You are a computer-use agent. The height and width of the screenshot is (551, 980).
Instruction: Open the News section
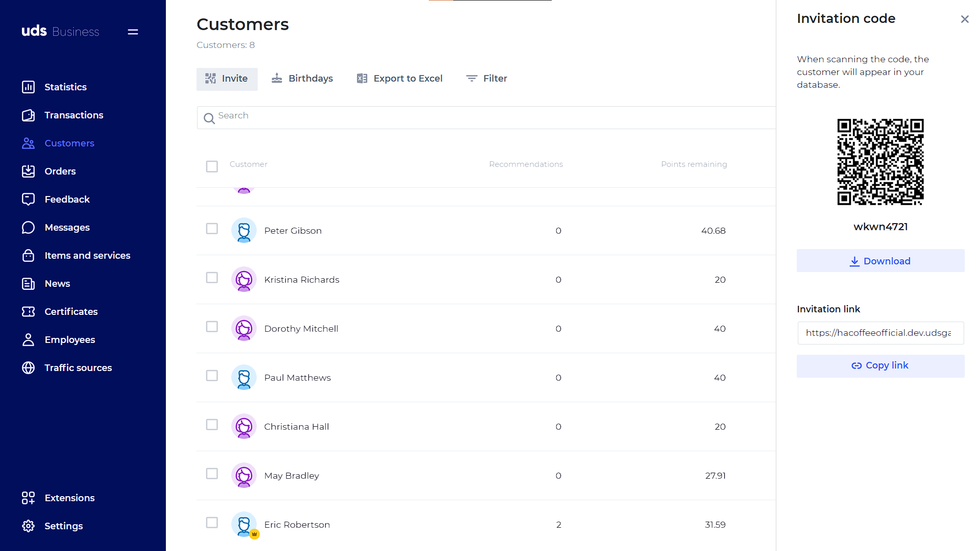[58, 284]
